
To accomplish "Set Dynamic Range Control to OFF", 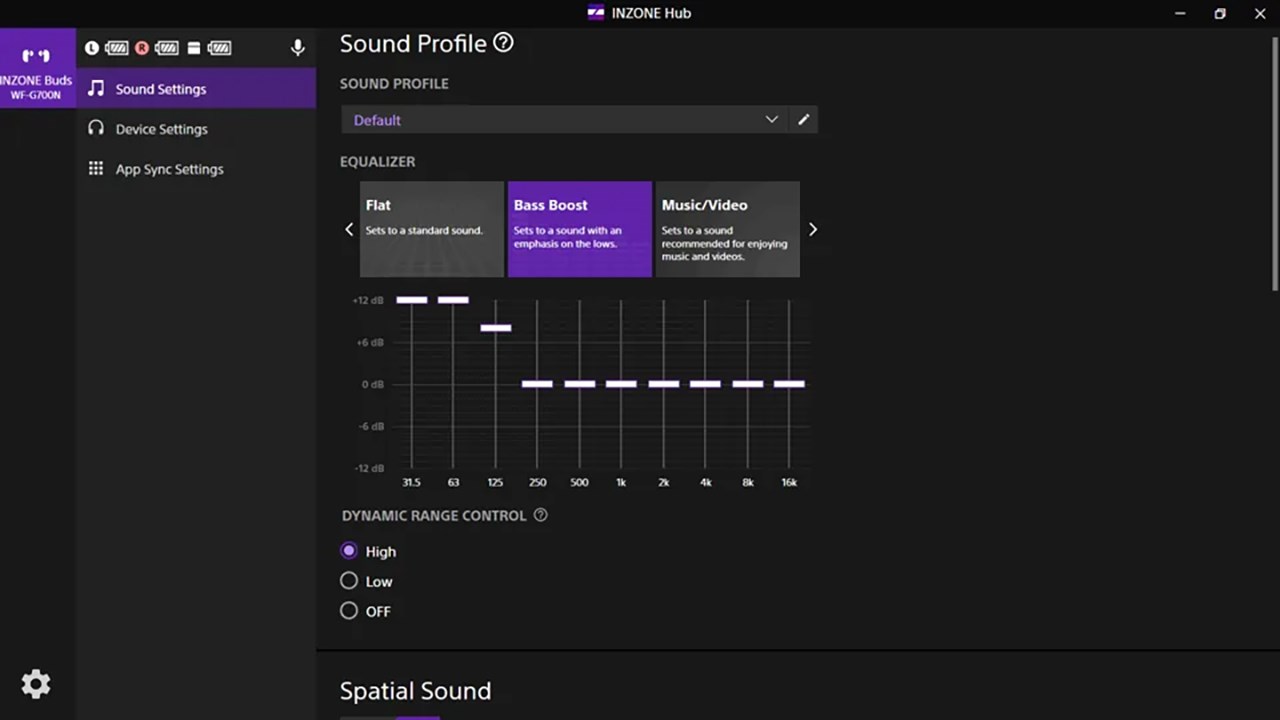I will point(349,610).
